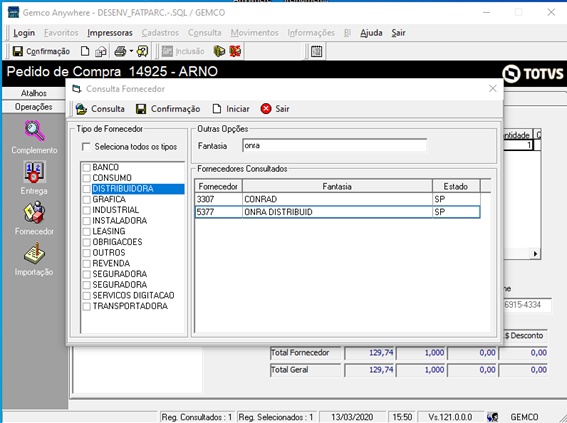Click the status bar network icon
Image resolution: width=567 pixels, height=423 pixels.
pos(492,417)
